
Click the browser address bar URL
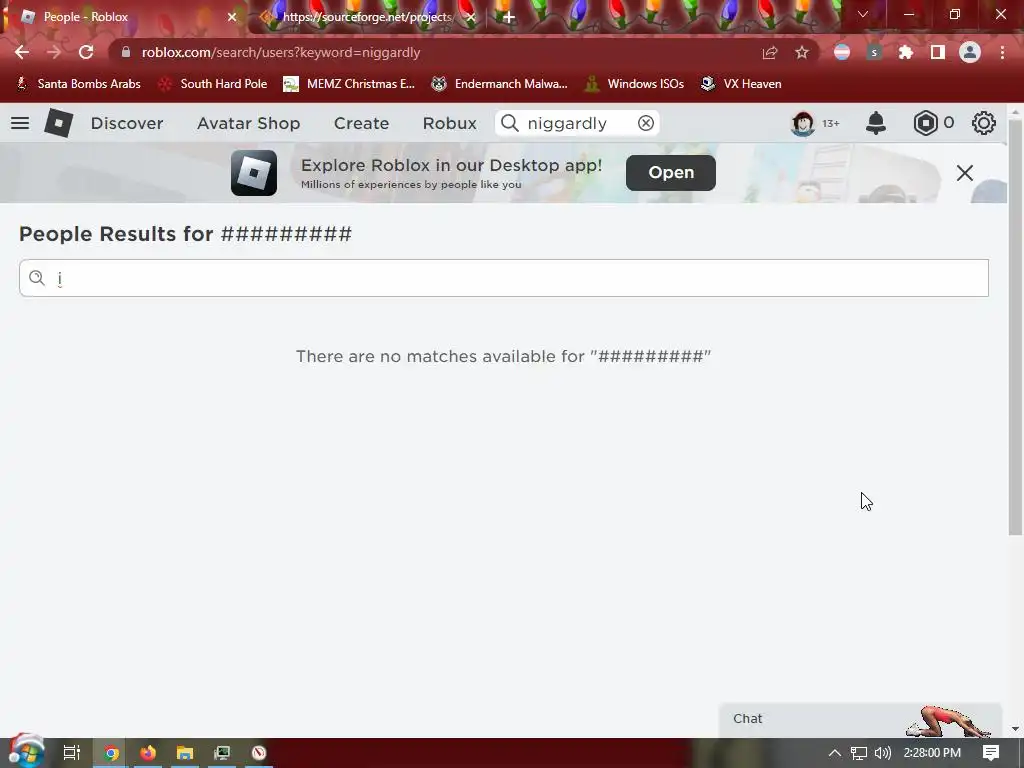pyautogui.click(x=281, y=52)
